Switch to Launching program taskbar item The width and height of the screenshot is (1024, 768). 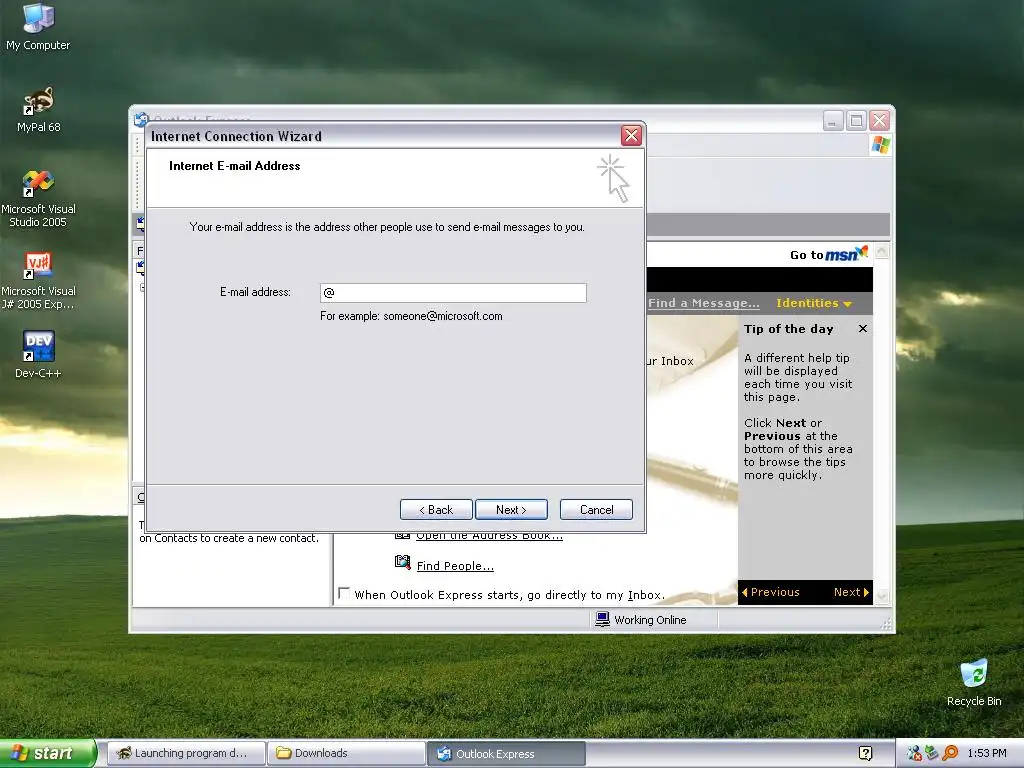point(186,754)
